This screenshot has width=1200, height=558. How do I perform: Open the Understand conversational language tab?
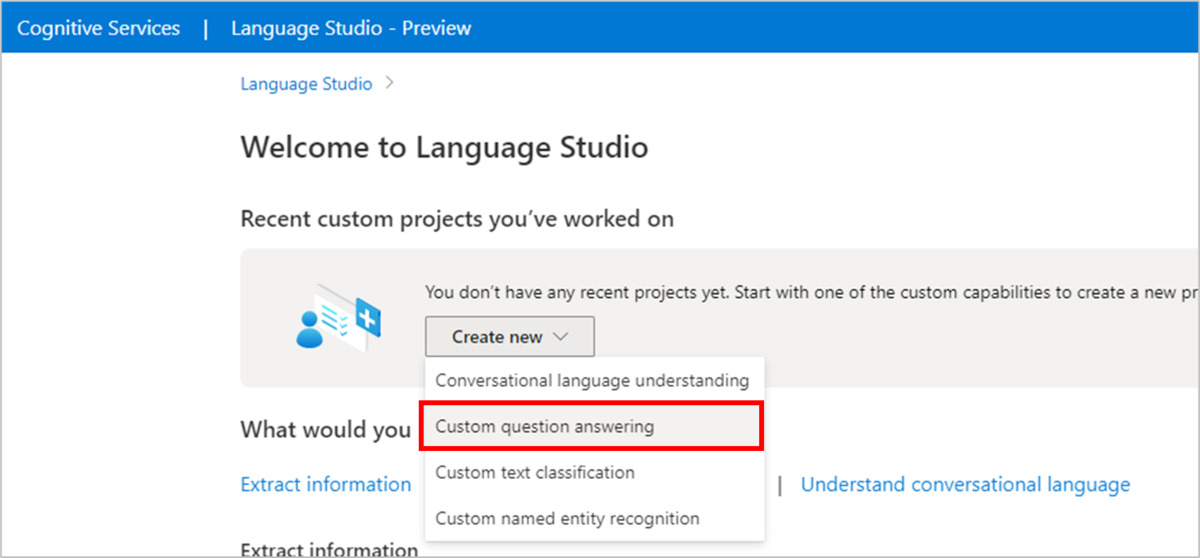coord(965,485)
